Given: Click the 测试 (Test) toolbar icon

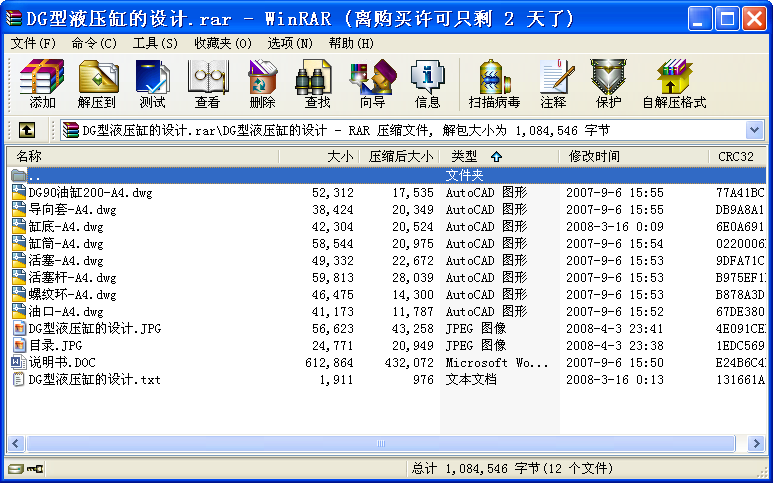Looking at the screenshot, I should click(152, 83).
